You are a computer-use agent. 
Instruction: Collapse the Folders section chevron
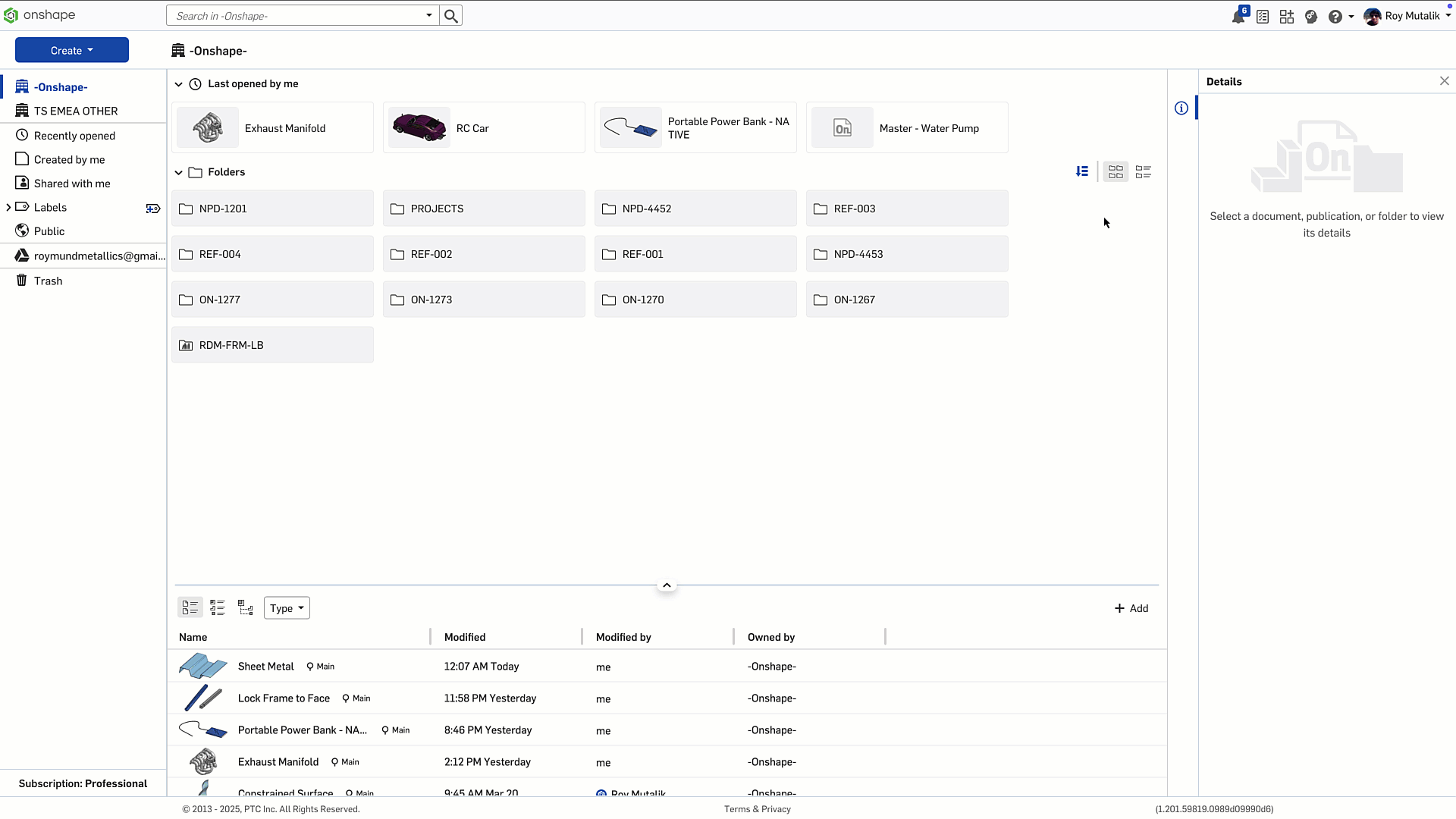click(179, 172)
